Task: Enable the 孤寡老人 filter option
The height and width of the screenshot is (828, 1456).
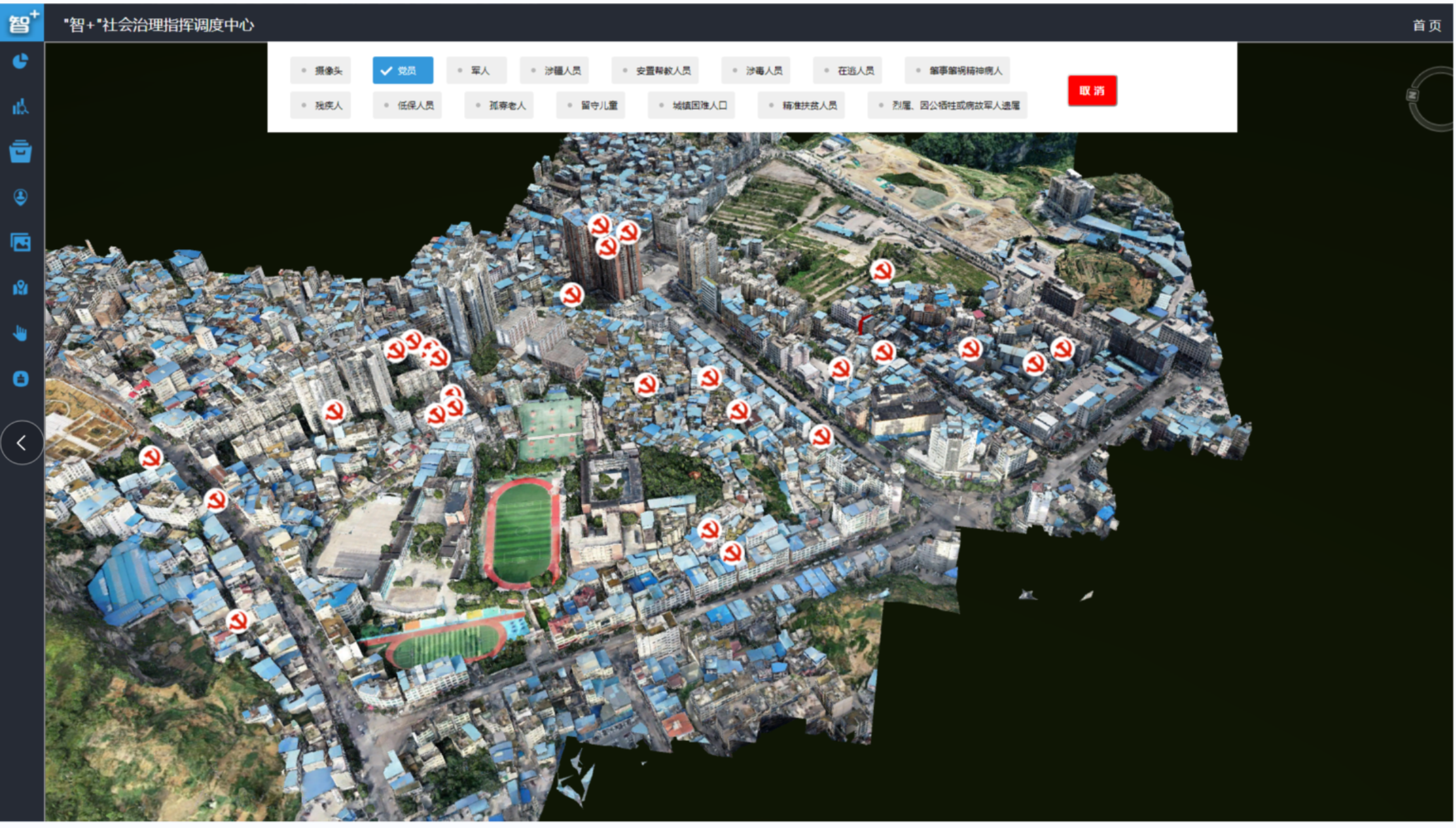Action: (499, 105)
